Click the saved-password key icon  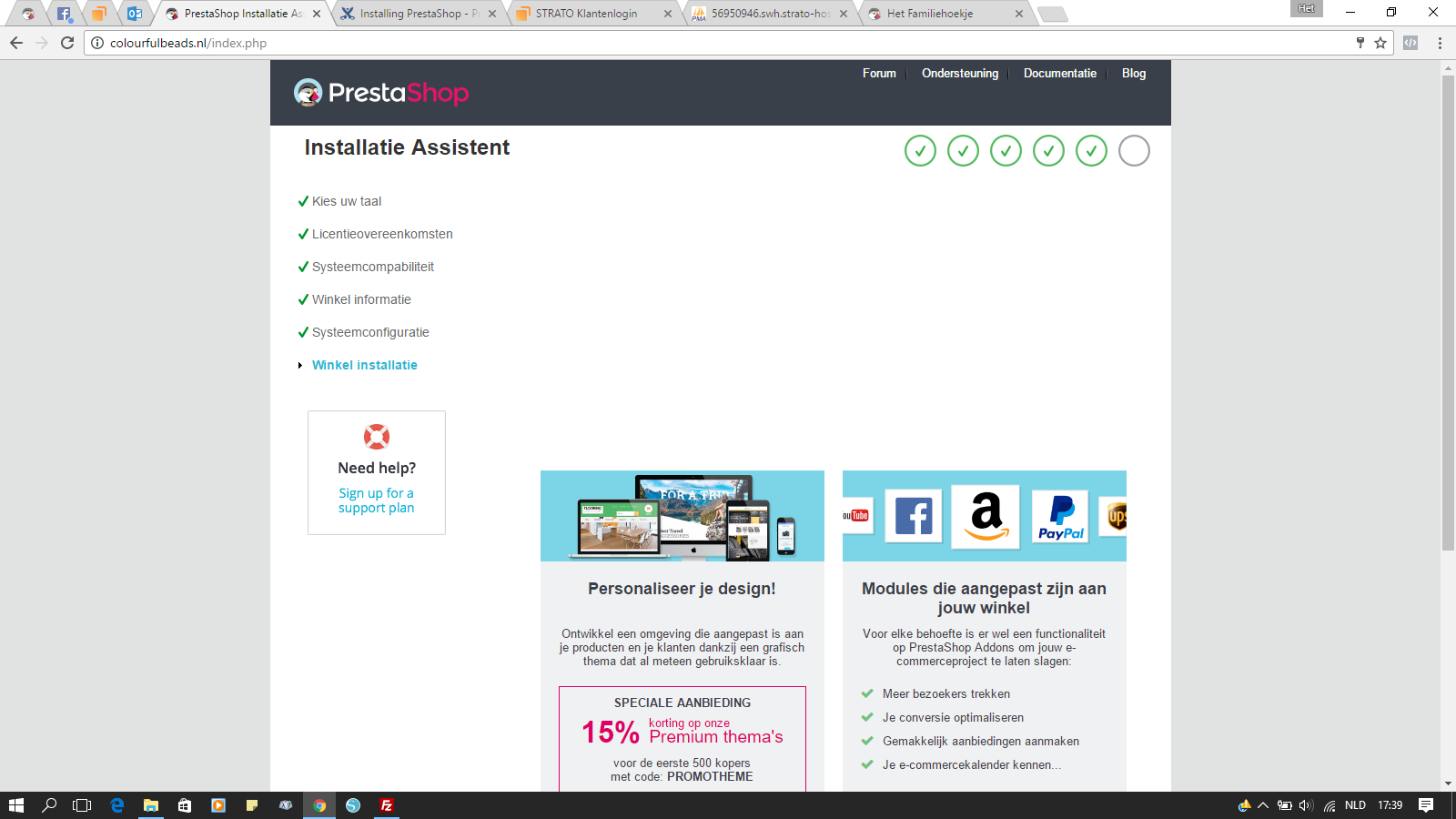tap(1360, 43)
